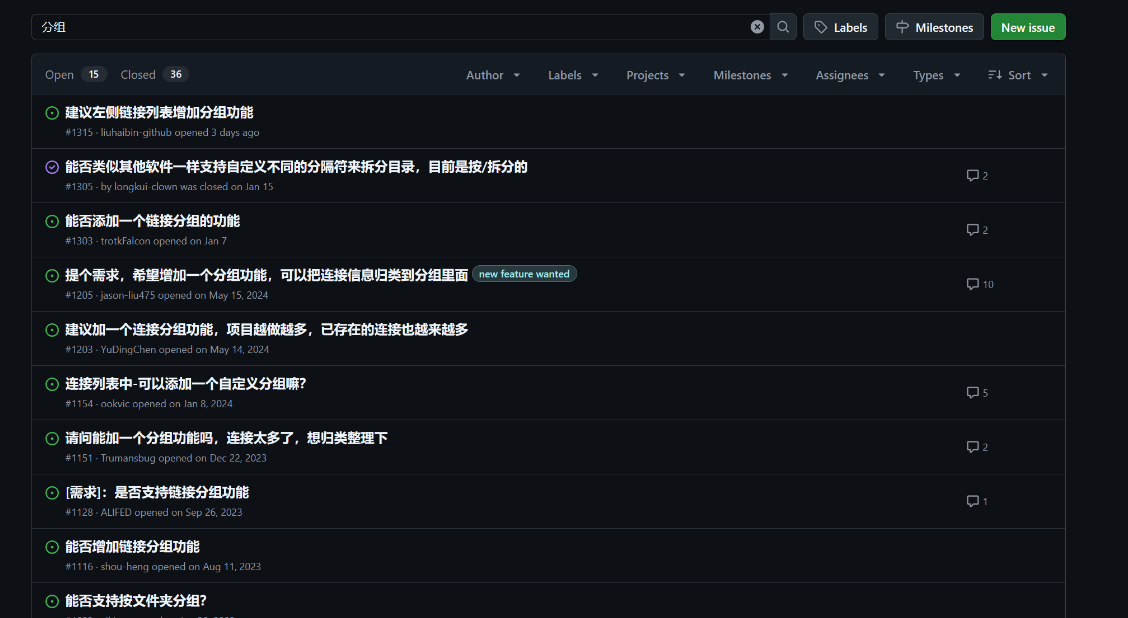The height and width of the screenshot is (618, 1128).
Task: Open the Author filter dropdown
Action: (x=493, y=74)
